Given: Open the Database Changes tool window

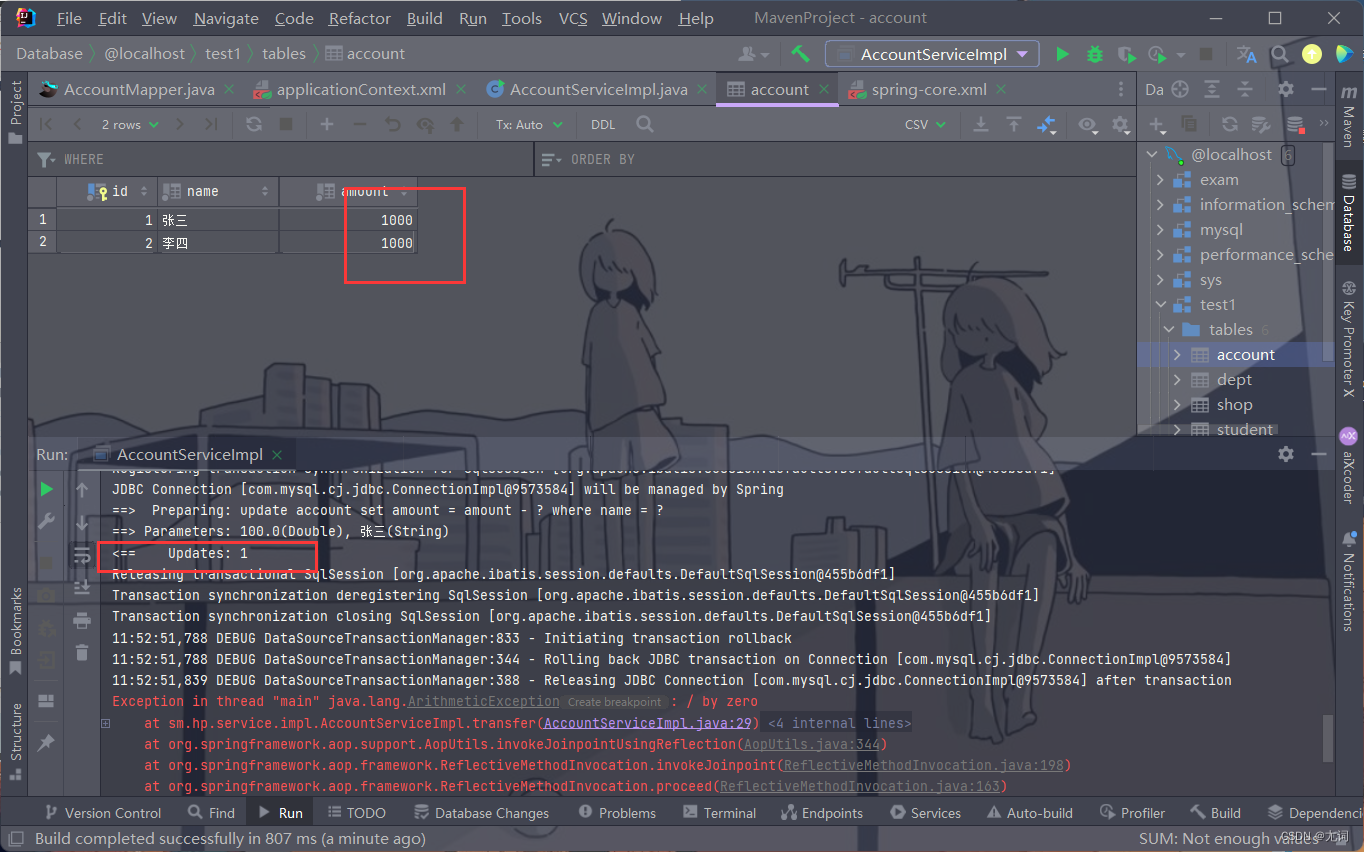Looking at the screenshot, I should tap(481, 813).
